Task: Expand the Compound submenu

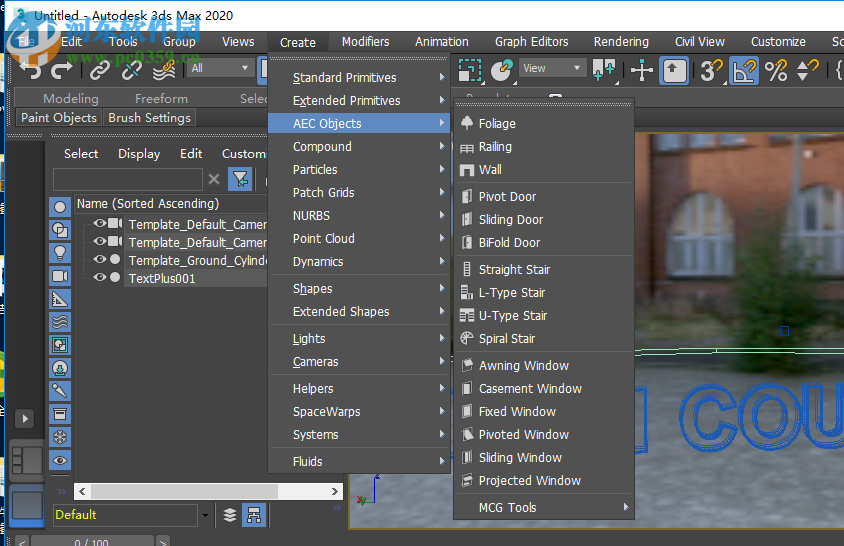Action: 359,146
